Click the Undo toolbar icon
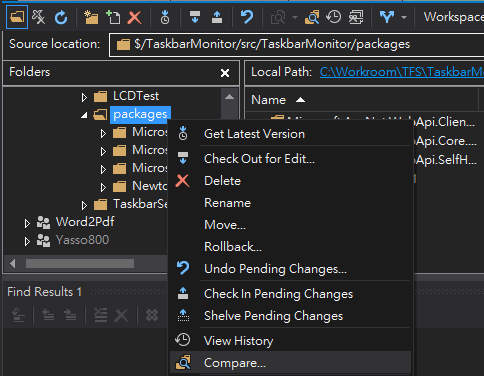 coord(247,17)
